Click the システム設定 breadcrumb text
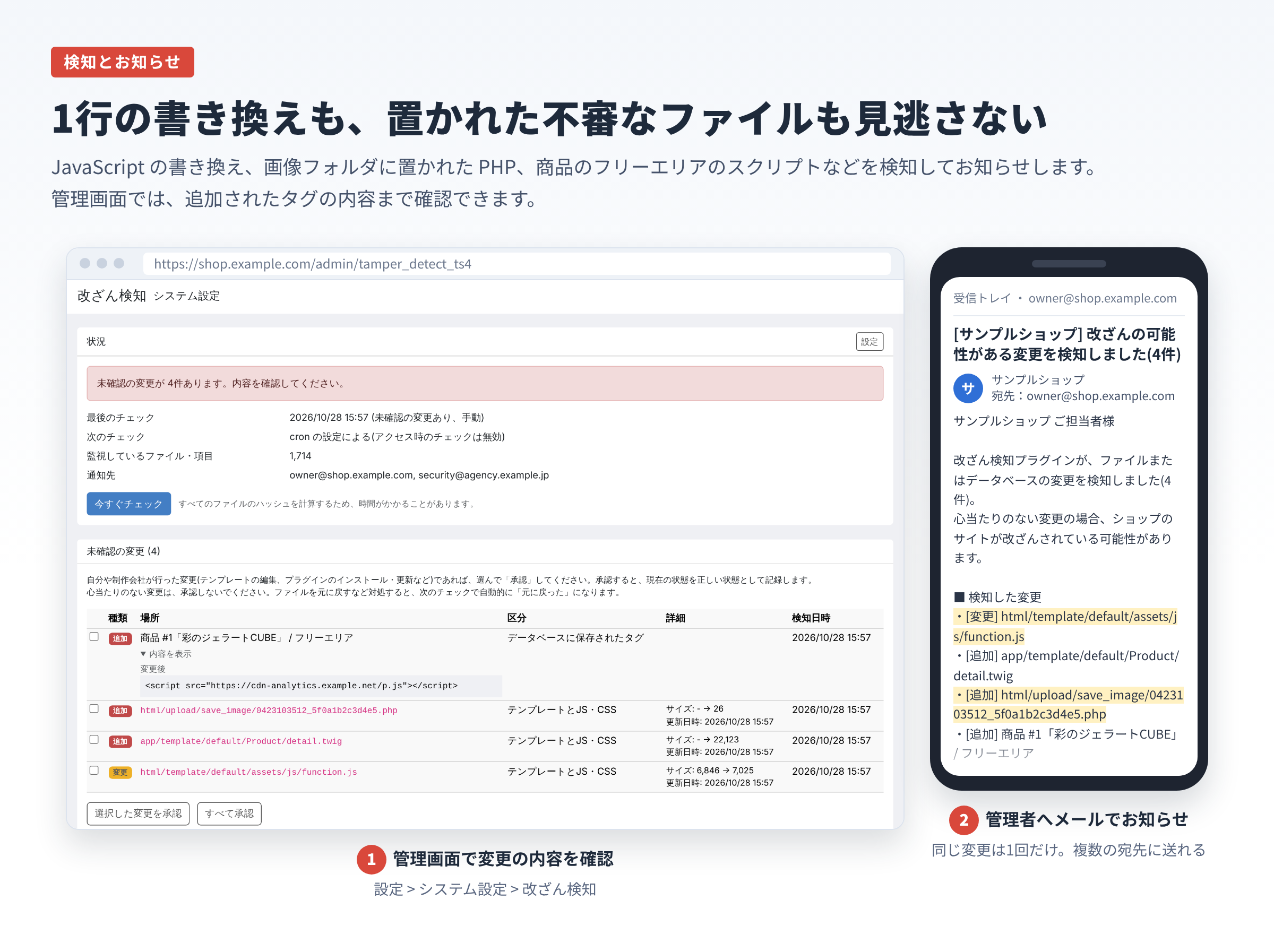The image size is (1274, 952). [187, 296]
